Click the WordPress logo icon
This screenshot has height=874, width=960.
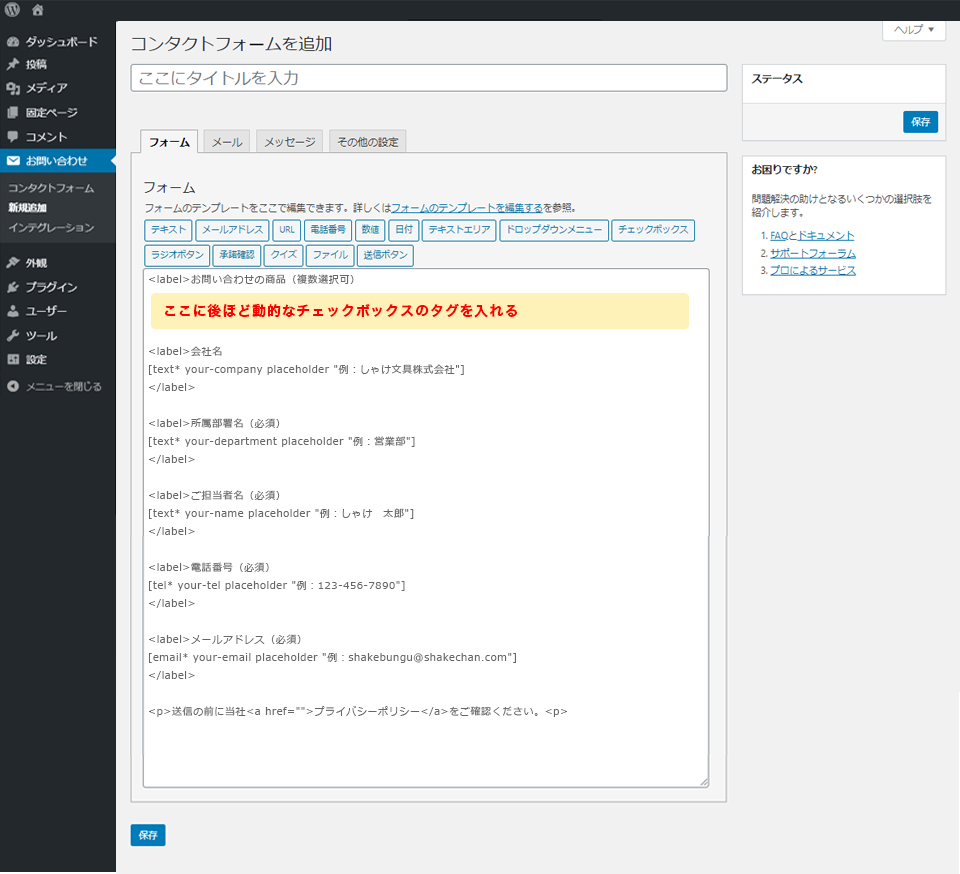[x=12, y=10]
